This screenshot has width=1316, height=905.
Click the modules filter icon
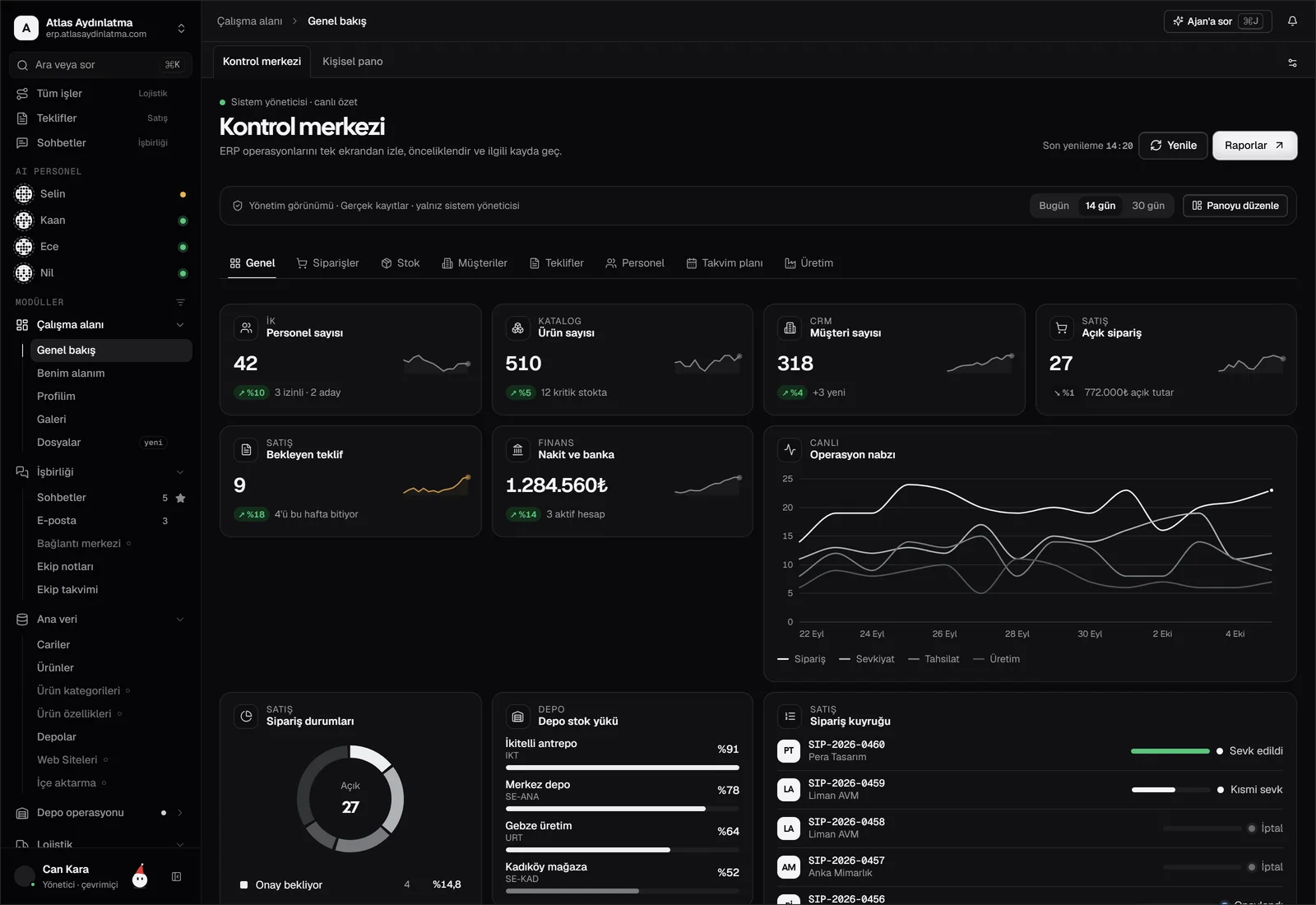(x=180, y=303)
